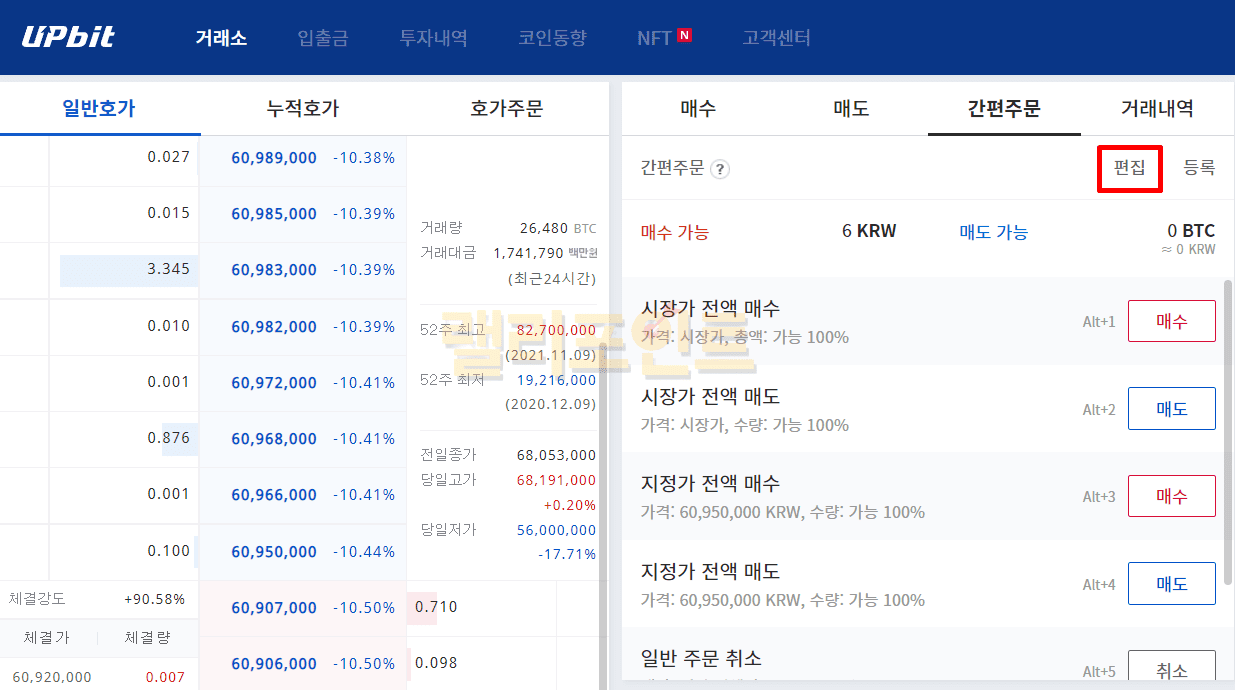Screen dimensions: 1235x690
Task: Click the 간편주문 help question mark icon
Action: tap(720, 169)
